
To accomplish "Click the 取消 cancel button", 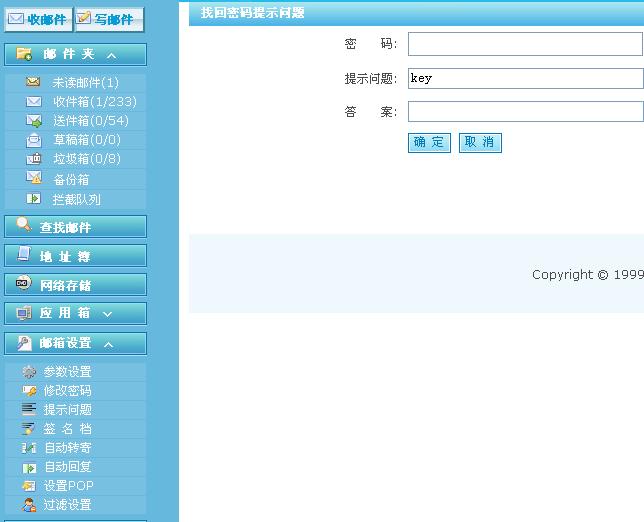I will tap(480, 143).
